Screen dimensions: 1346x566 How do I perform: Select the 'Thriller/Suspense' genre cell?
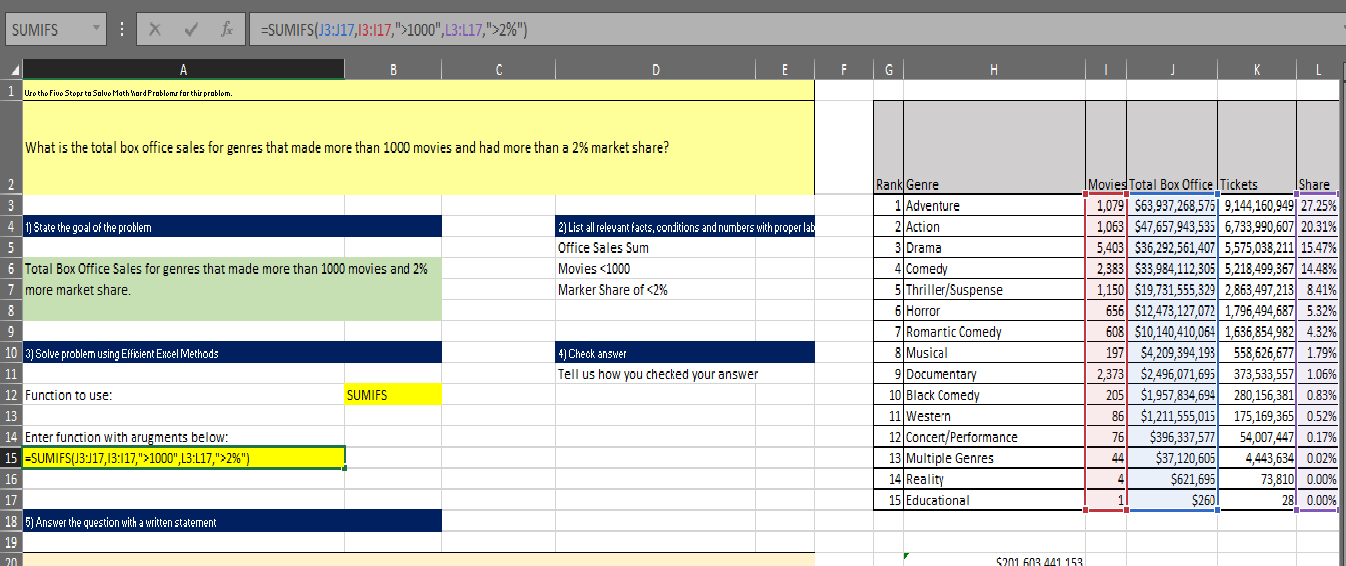click(x=994, y=290)
